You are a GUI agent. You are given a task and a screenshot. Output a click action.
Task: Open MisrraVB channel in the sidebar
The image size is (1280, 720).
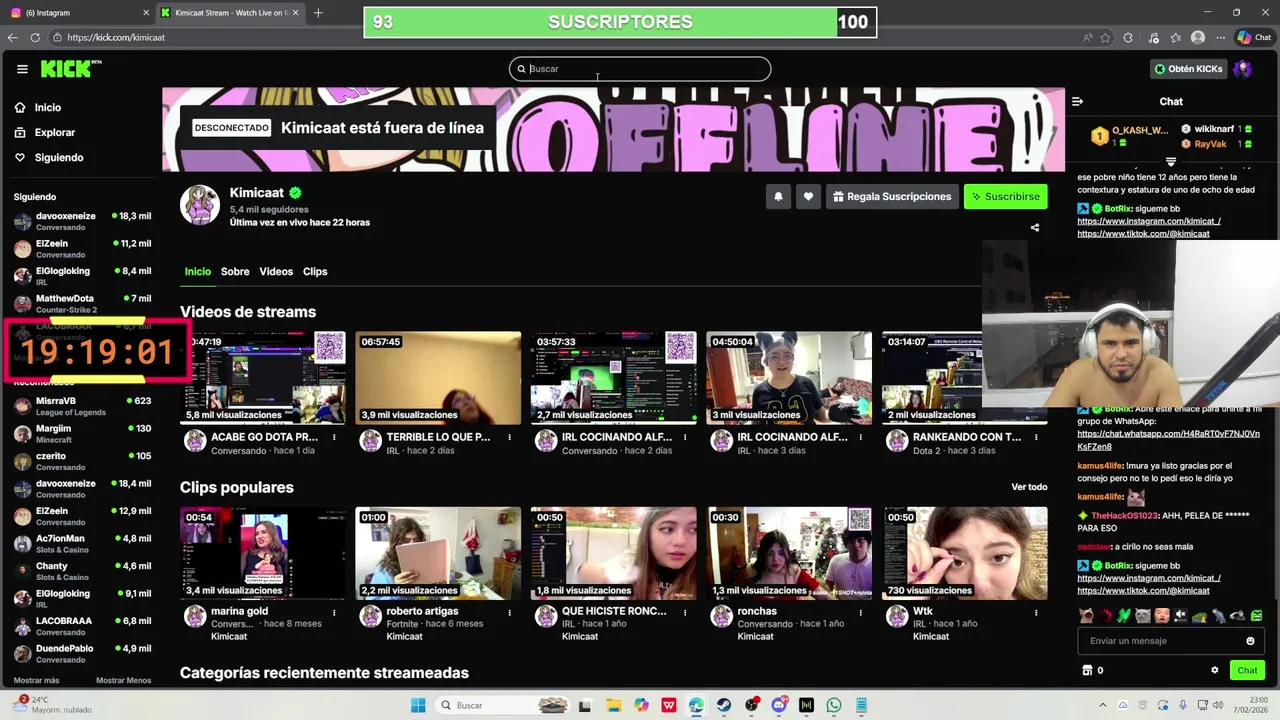[x=82, y=405]
